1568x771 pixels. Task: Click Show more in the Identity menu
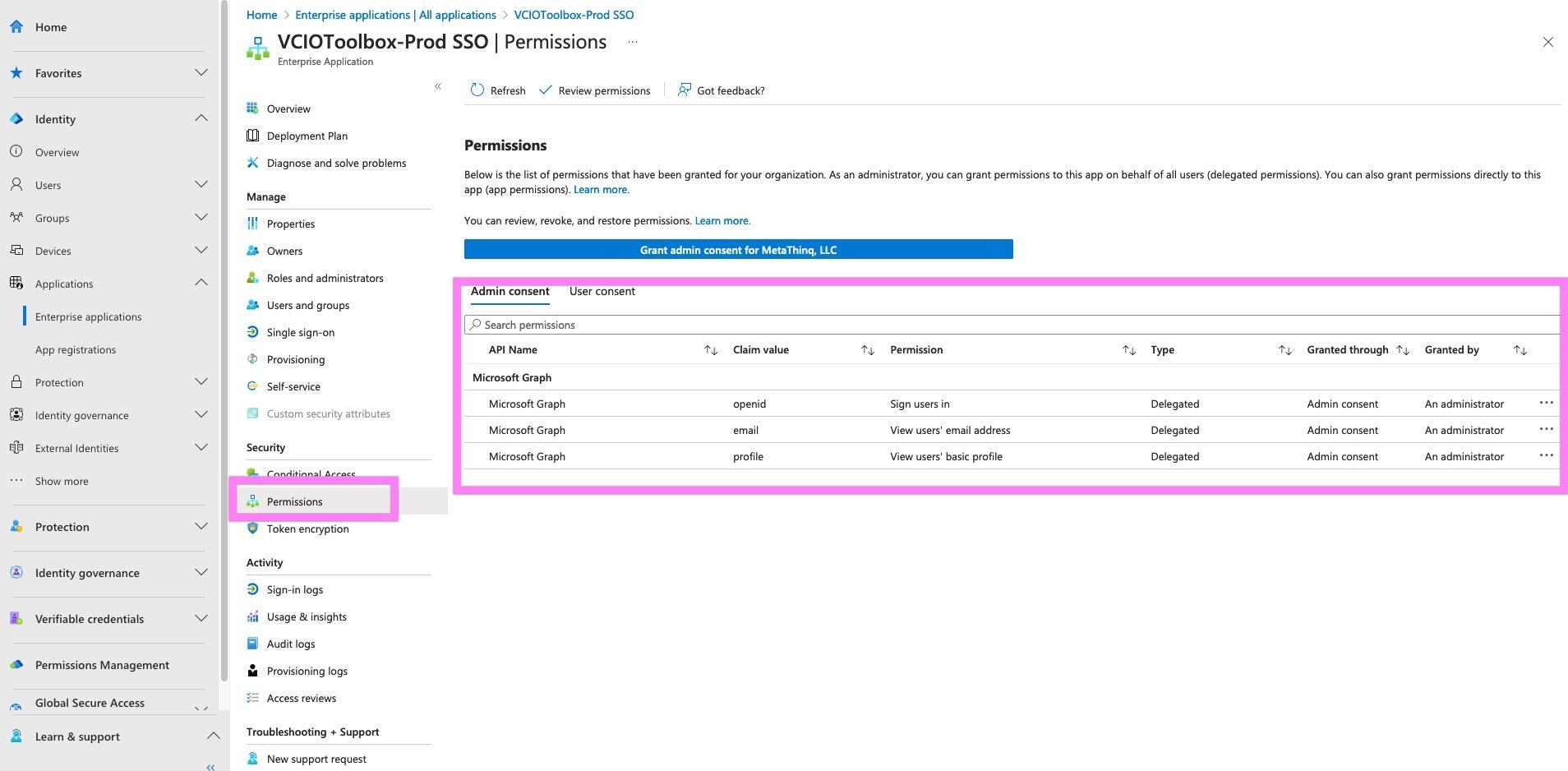tap(62, 481)
